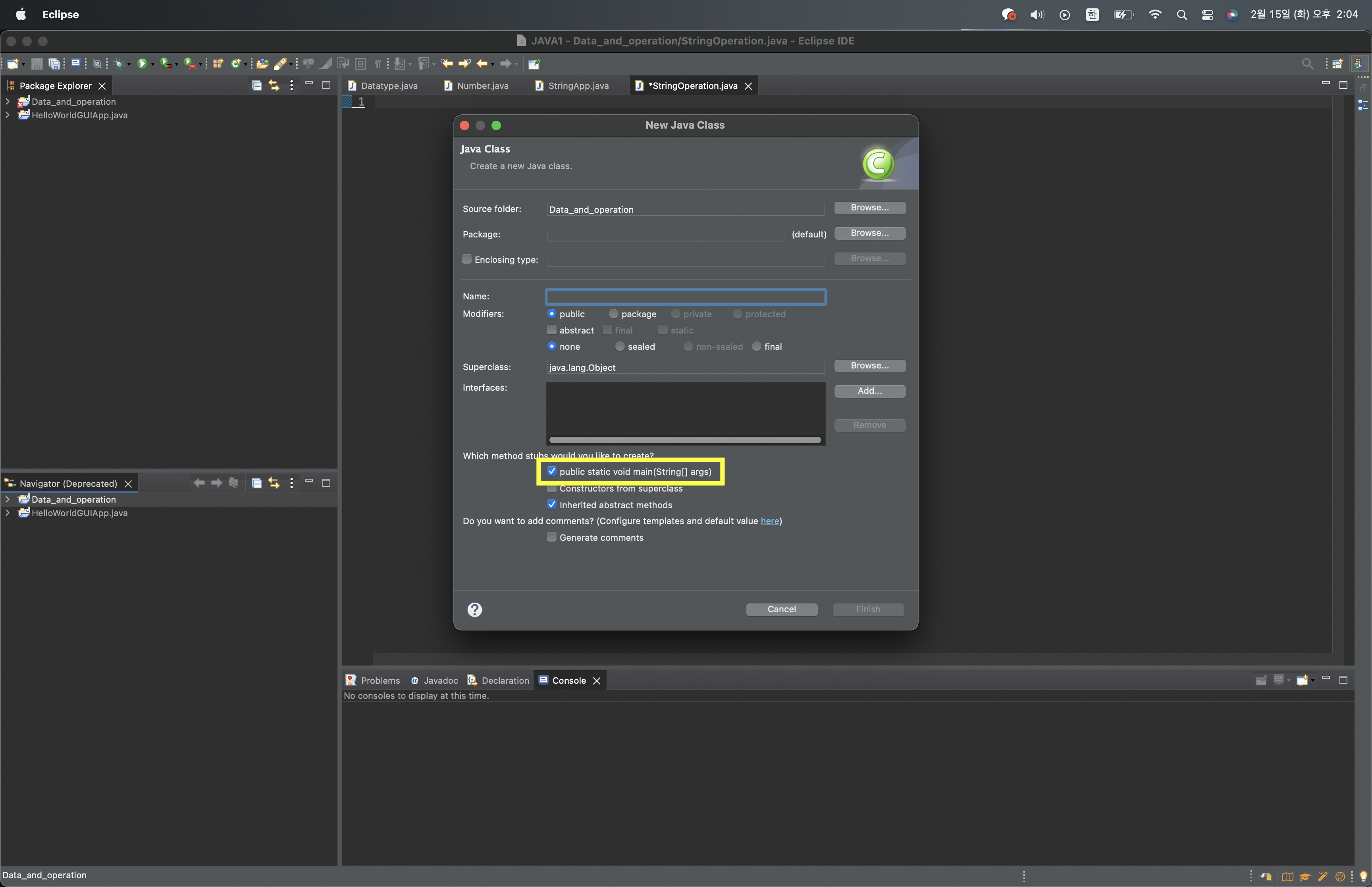The height and width of the screenshot is (887, 1372).
Task: Select the package modifier radio button
Action: coord(613,314)
